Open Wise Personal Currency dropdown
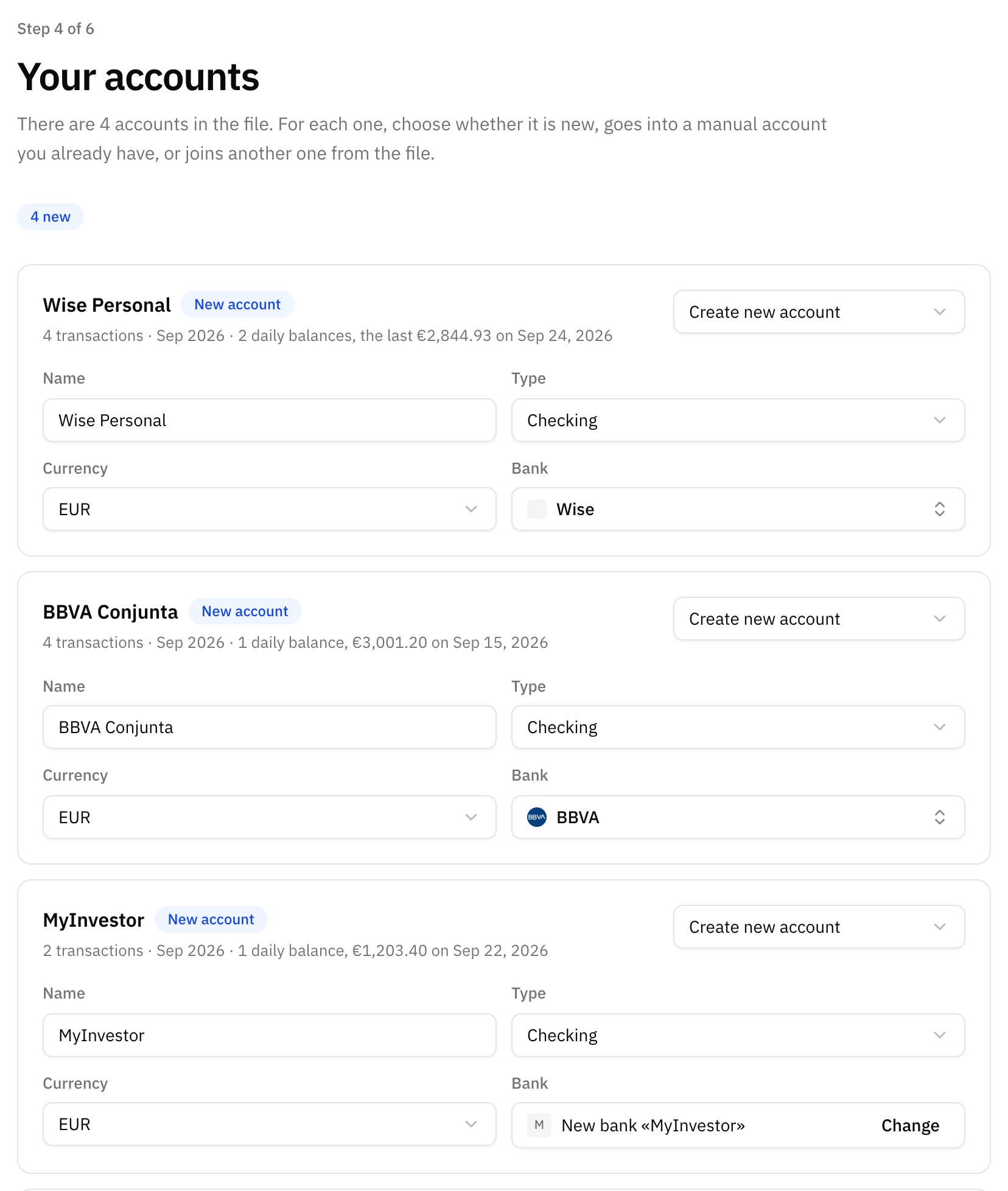 269,509
